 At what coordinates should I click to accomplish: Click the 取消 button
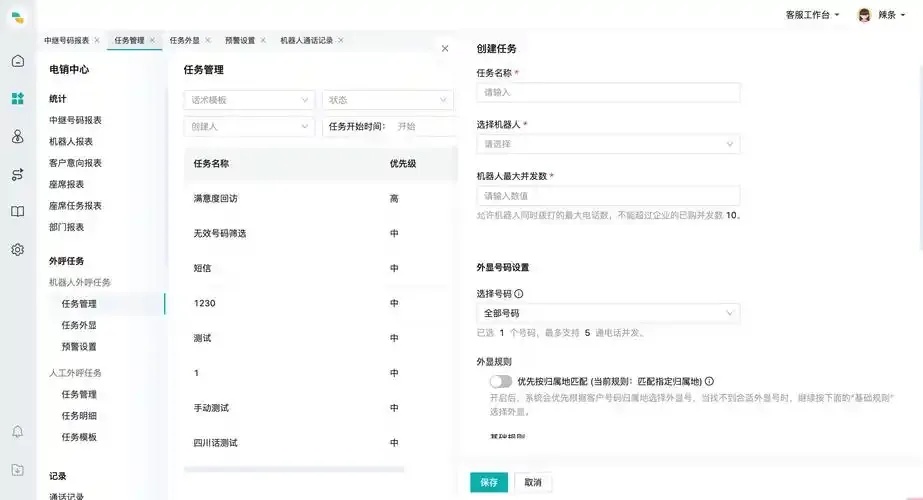coord(533,482)
